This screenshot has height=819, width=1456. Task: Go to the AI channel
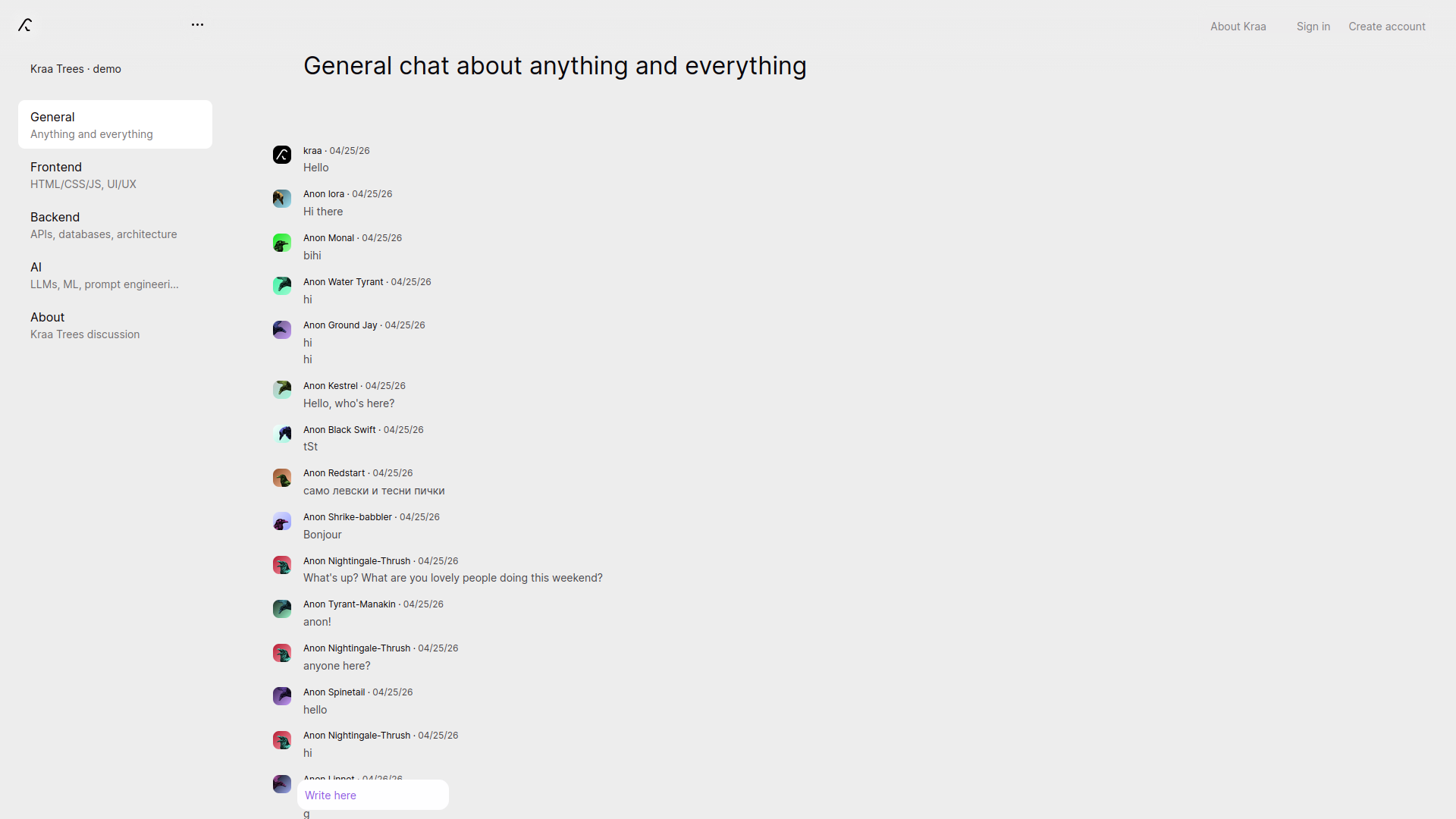click(x=115, y=275)
